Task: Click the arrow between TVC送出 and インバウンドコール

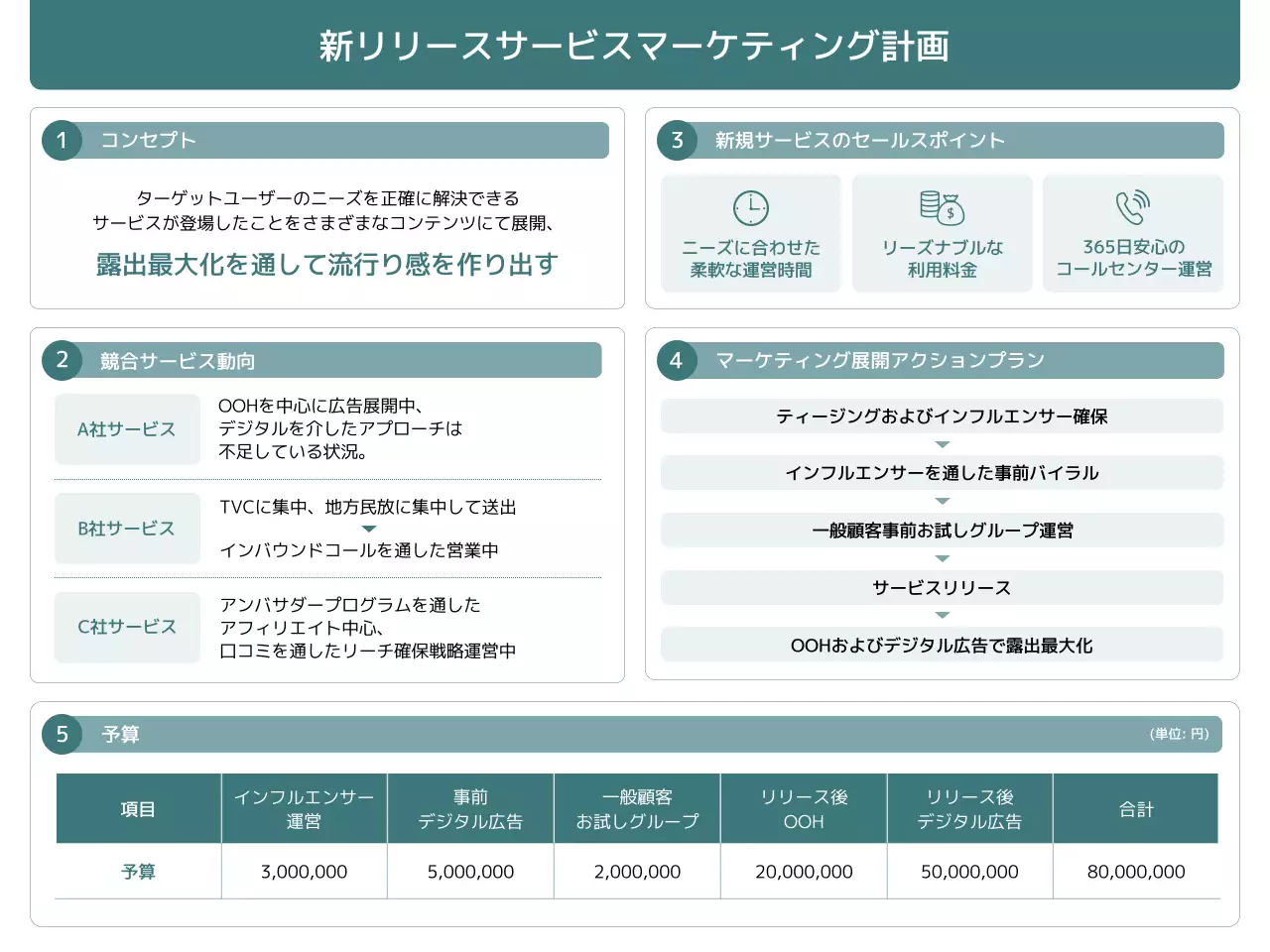Action: click(368, 529)
